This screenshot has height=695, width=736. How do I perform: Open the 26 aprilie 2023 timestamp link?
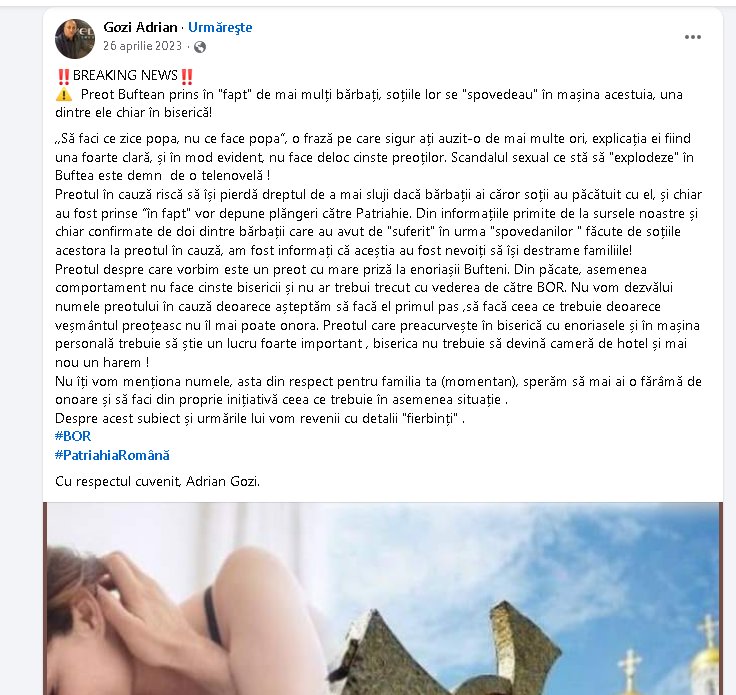pos(142,46)
